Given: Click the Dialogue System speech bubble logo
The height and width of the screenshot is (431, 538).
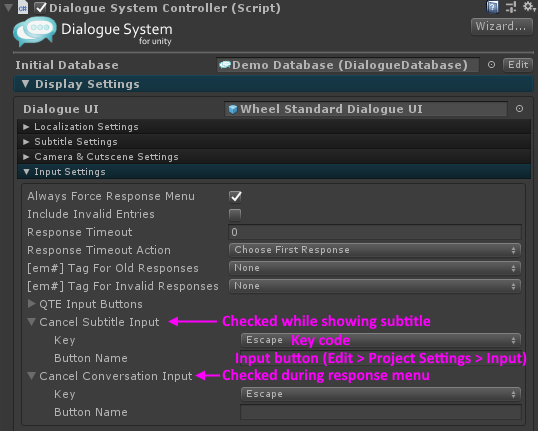Looking at the screenshot, I should tap(34, 32).
